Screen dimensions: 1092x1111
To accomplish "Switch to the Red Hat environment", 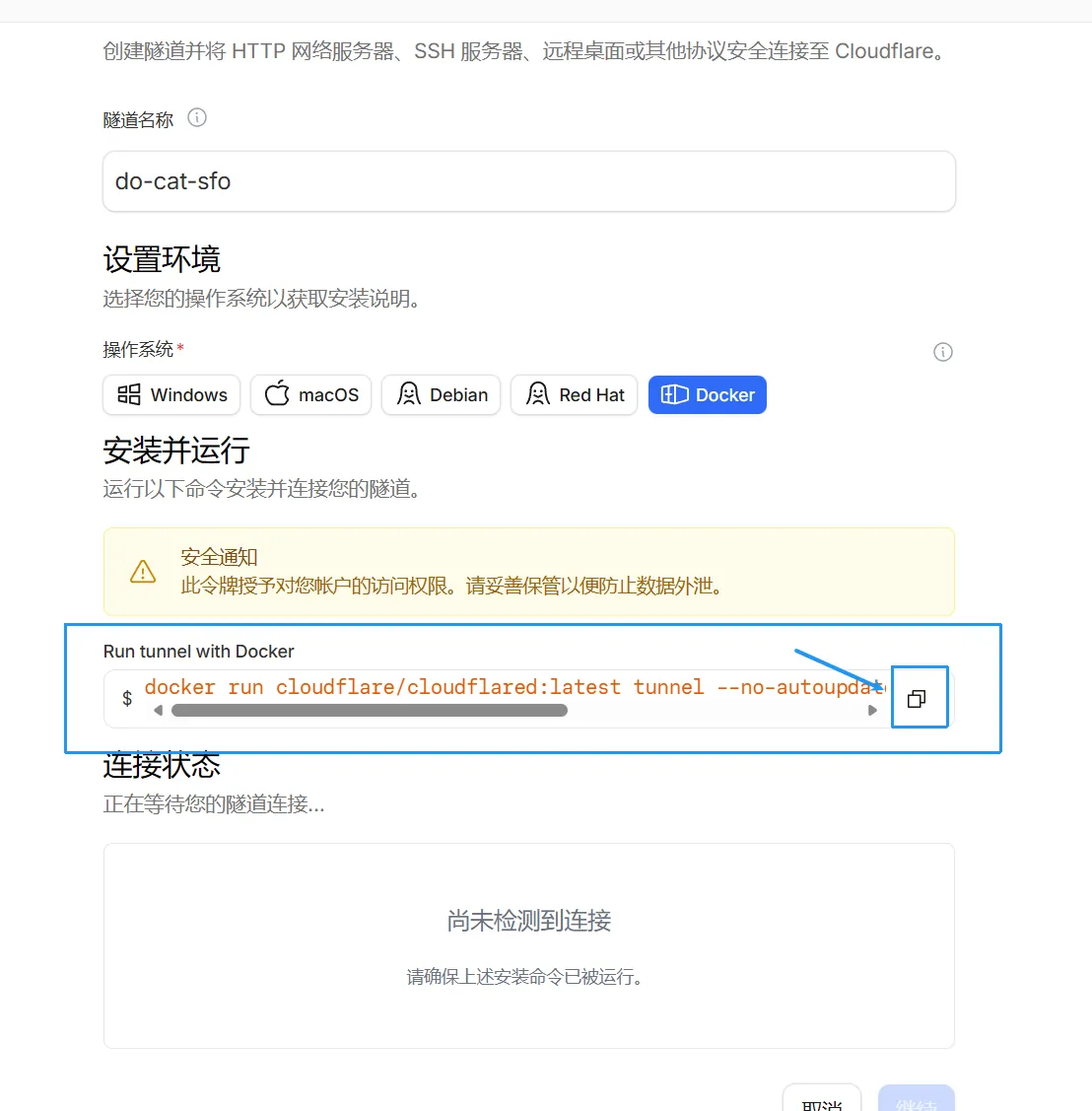I will pyautogui.click(x=574, y=395).
